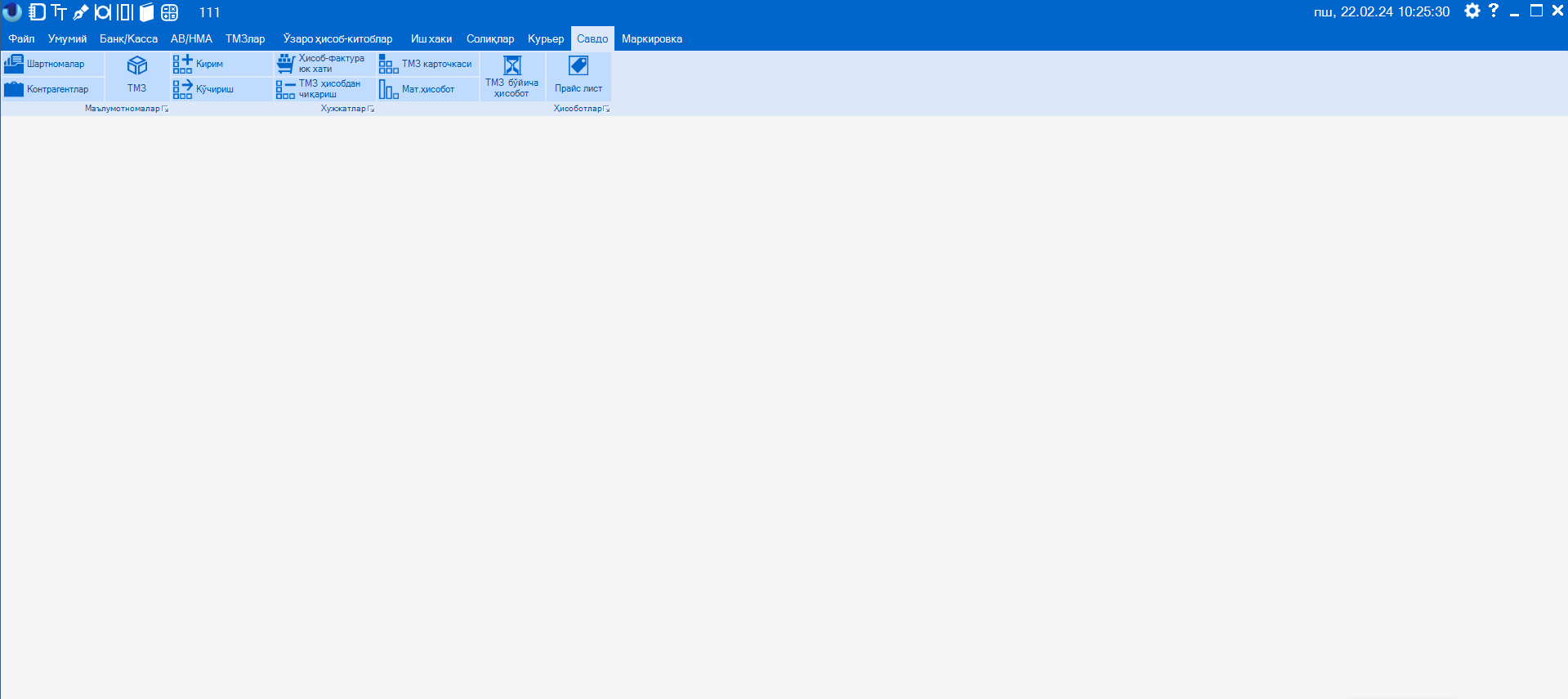Click the text size 'Tт' icon
This screenshot has height=699, width=1568.
click(59, 12)
